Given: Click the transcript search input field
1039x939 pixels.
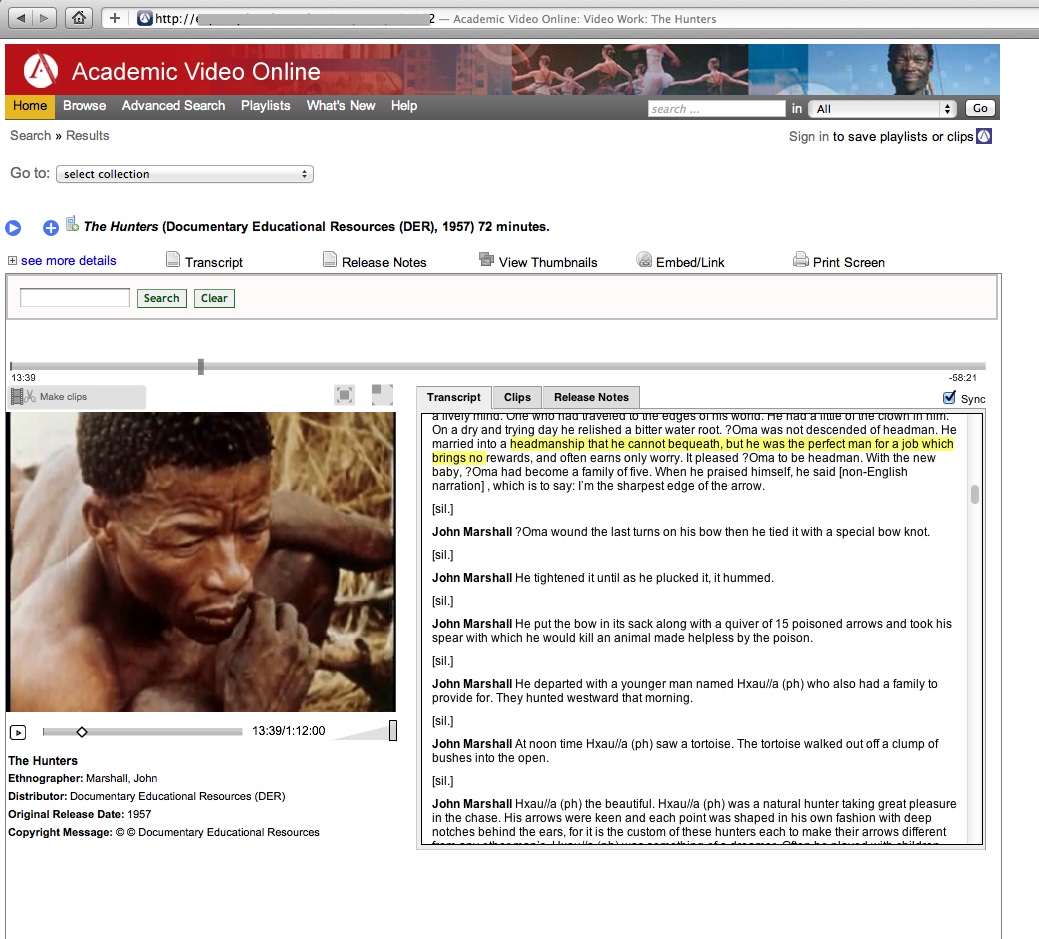Looking at the screenshot, I should [x=75, y=298].
